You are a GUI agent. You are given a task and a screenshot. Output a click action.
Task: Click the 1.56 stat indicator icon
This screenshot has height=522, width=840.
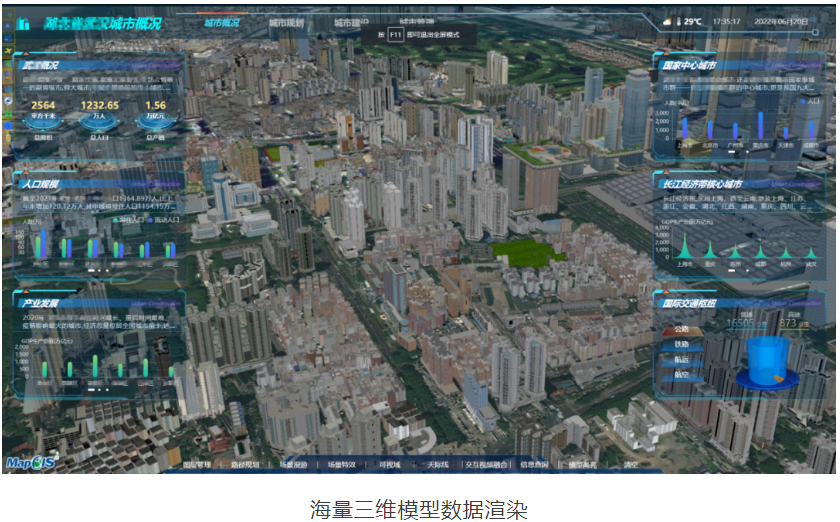click(156, 118)
